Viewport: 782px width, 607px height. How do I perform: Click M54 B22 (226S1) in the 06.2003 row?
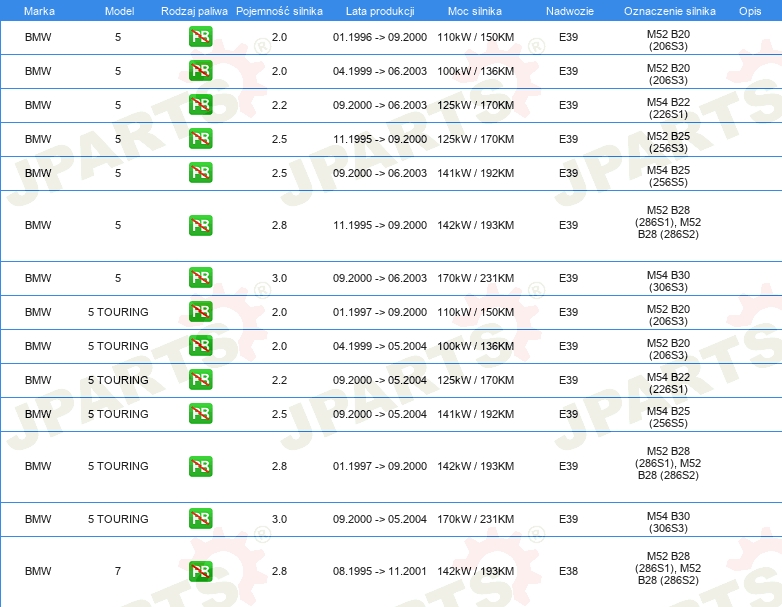(668, 108)
